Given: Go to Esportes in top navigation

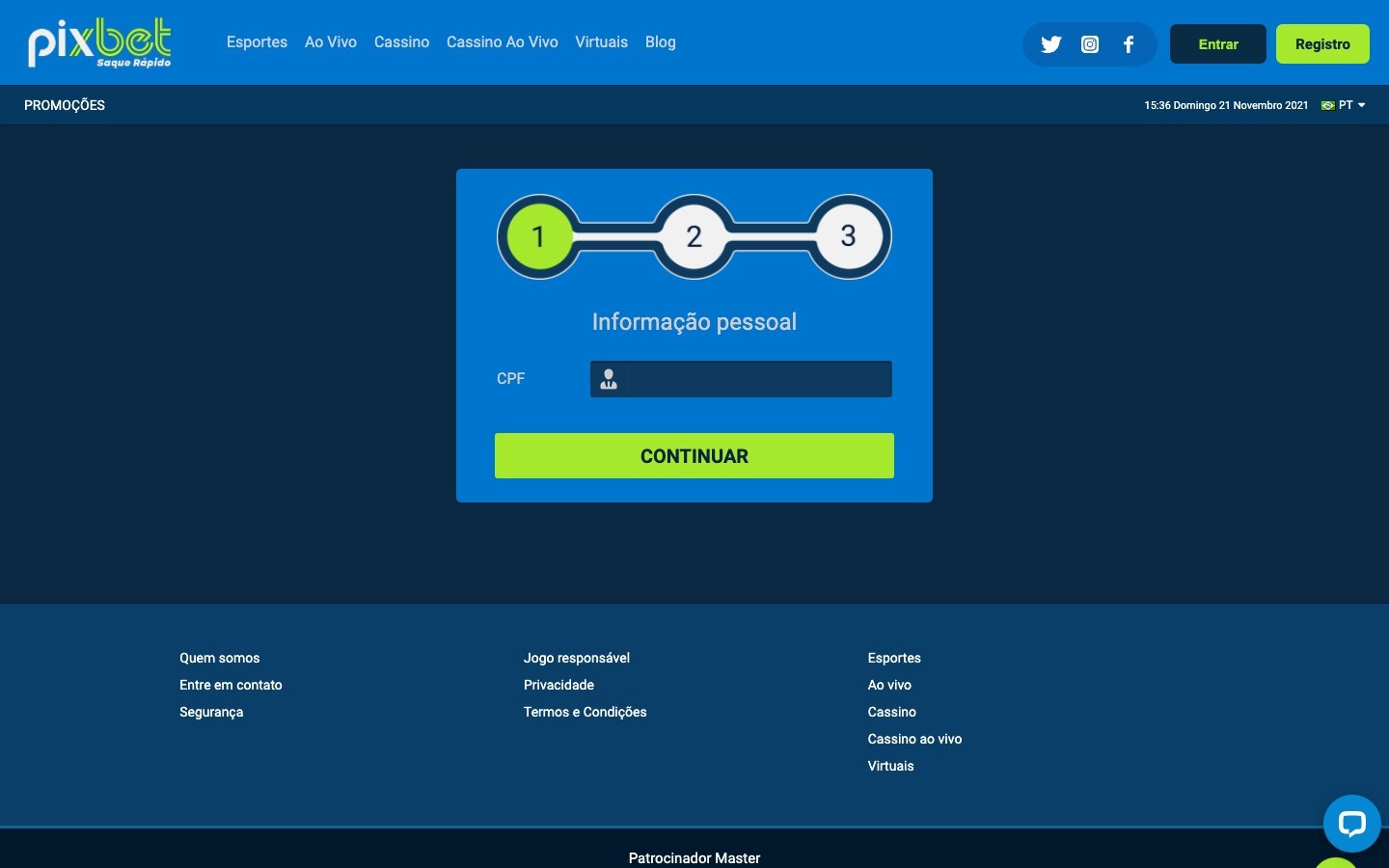Looking at the screenshot, I should tap(257, 42).
